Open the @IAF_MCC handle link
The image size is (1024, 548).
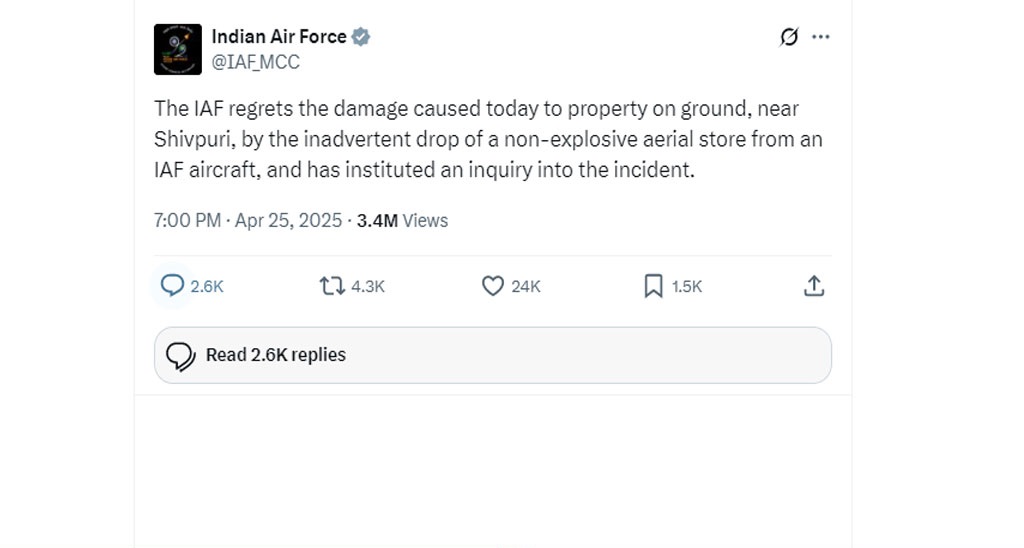pyautogui.click(x=255, y=62)
